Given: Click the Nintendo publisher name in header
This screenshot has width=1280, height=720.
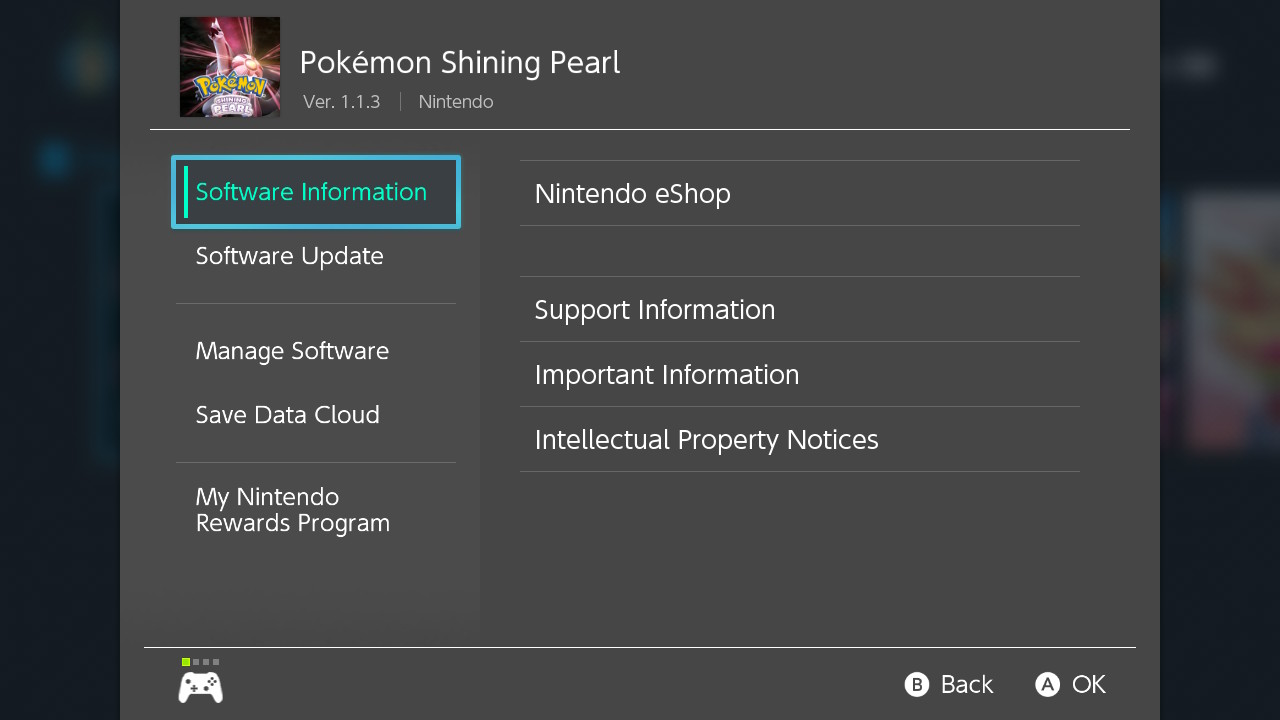Looking at the screenshot, I should [456, 102].
